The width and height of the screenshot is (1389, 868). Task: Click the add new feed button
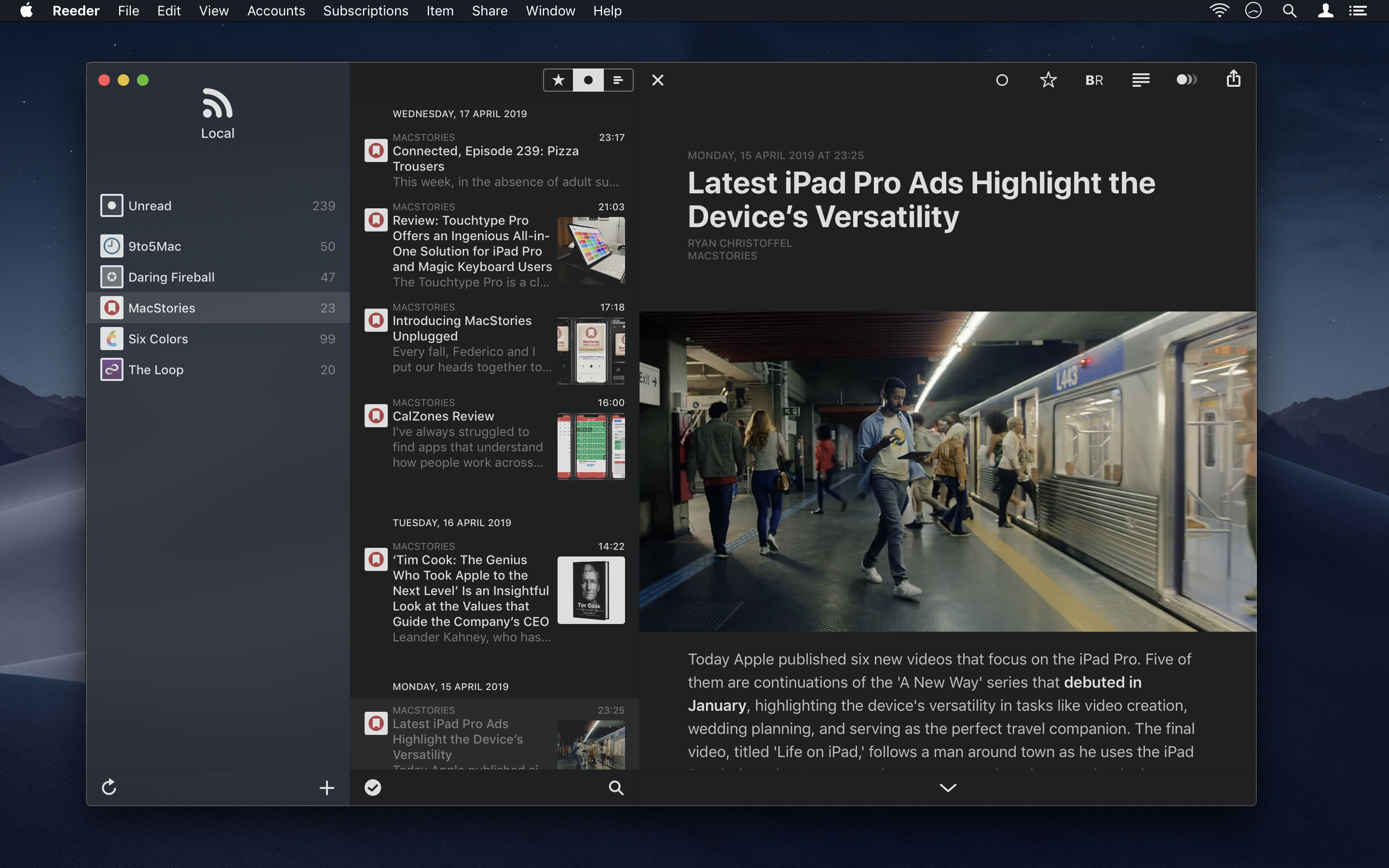326,787
